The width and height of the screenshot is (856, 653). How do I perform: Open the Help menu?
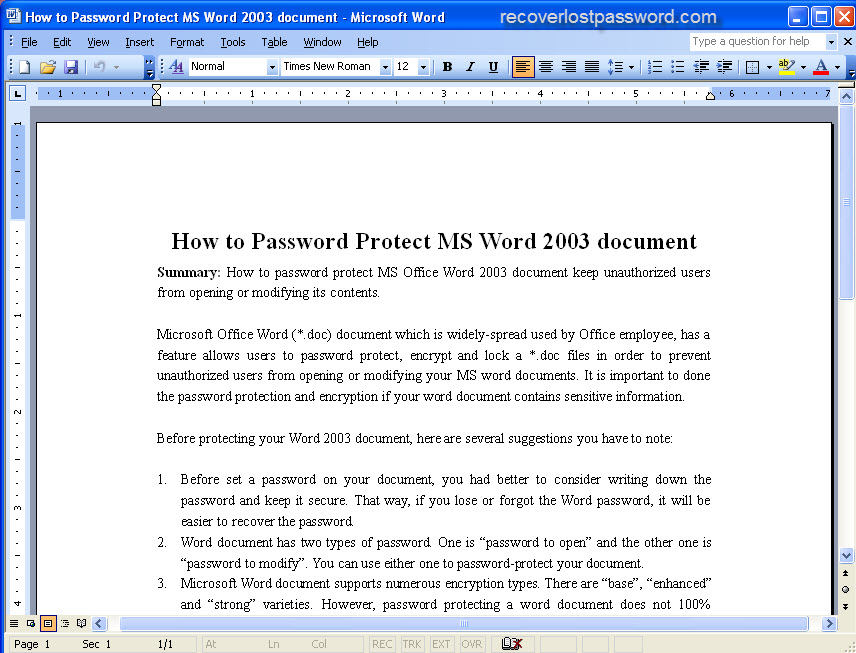367,42
